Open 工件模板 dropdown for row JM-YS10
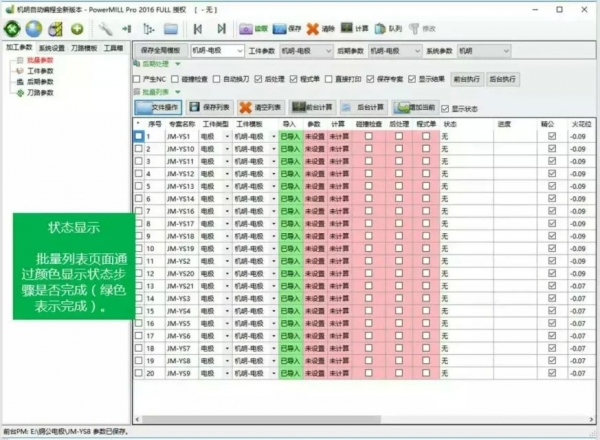 point(274,149)
